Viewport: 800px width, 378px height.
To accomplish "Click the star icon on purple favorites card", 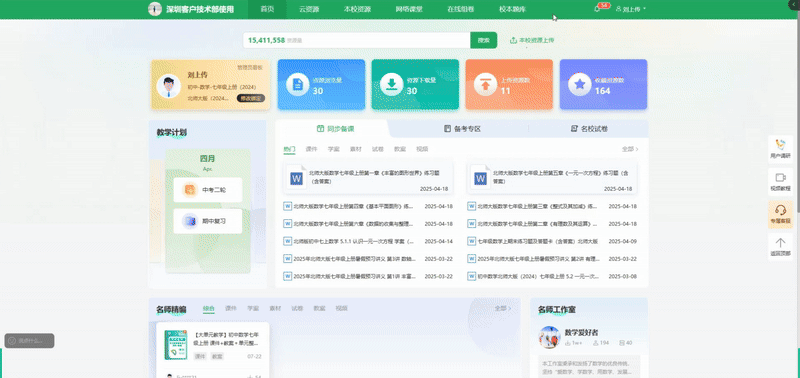I will (580, 84).
